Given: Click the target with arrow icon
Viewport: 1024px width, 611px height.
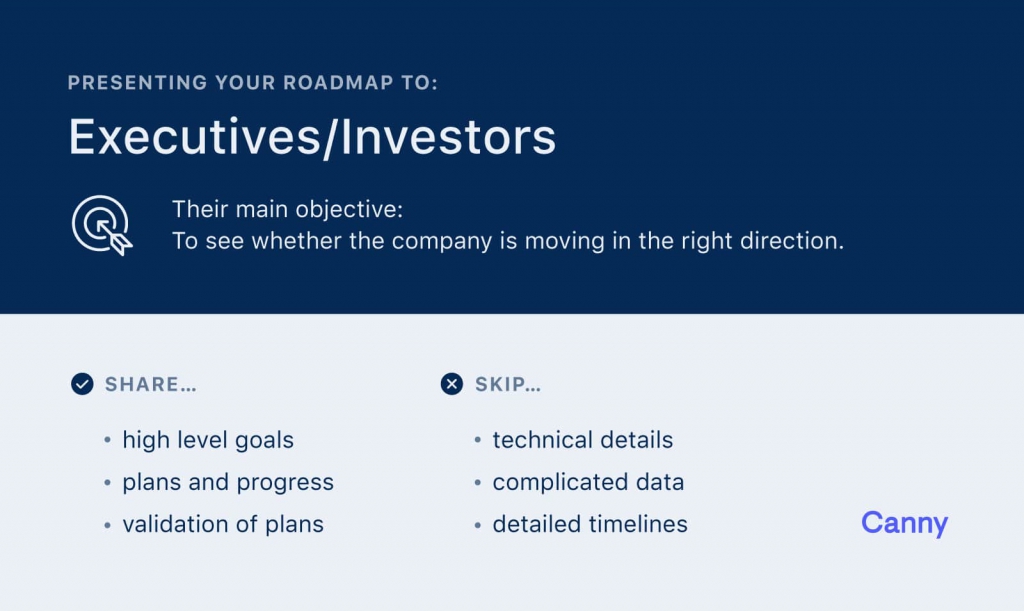Looking at the screenshot, I should 102,225.
